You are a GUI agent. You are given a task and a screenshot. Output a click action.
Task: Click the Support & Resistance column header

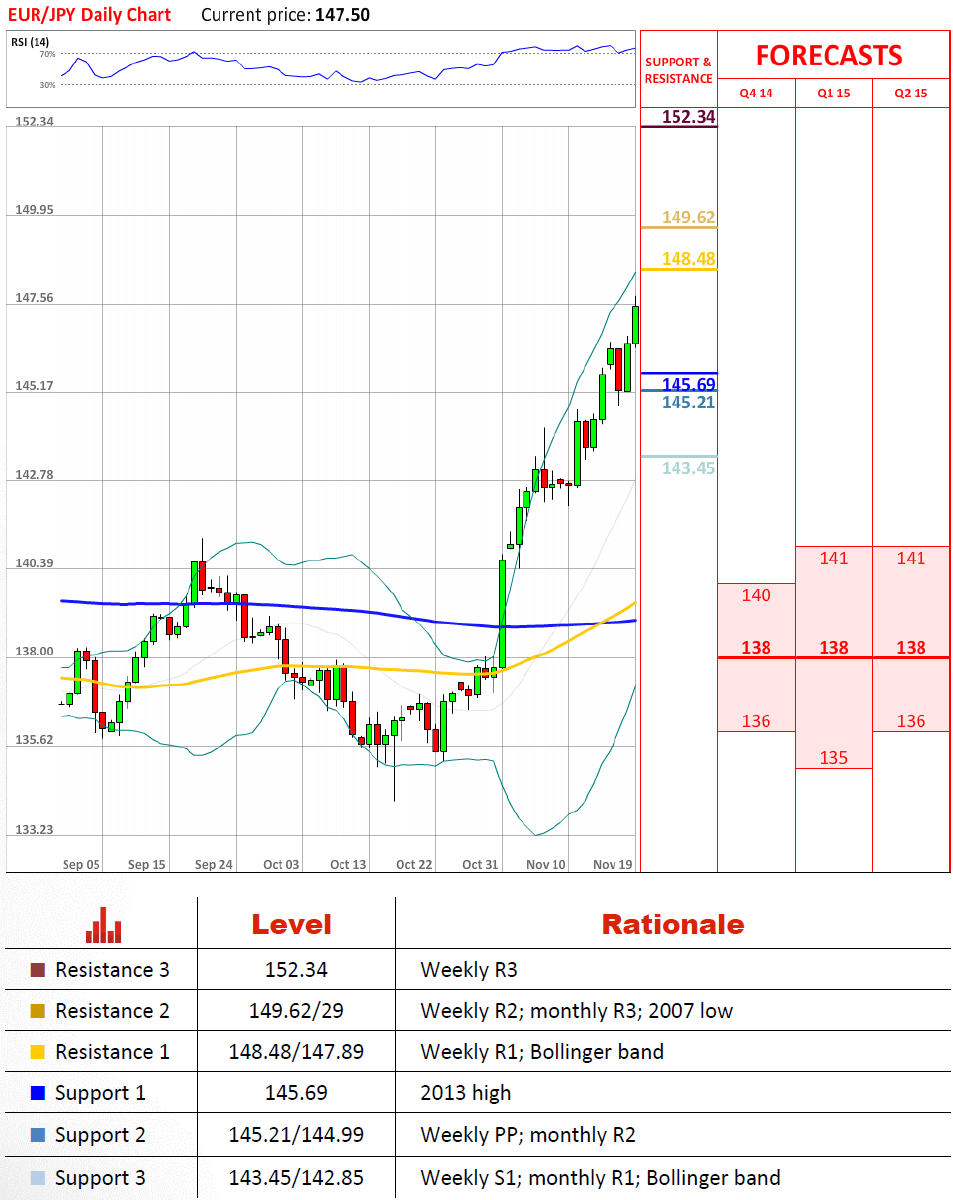tap(678, 70)
